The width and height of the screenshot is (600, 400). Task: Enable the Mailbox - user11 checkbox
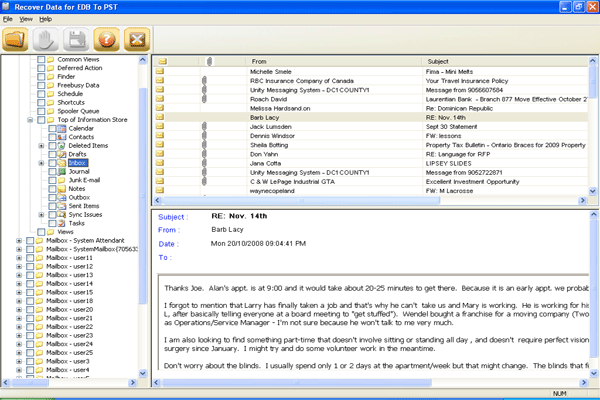(30, 257)
